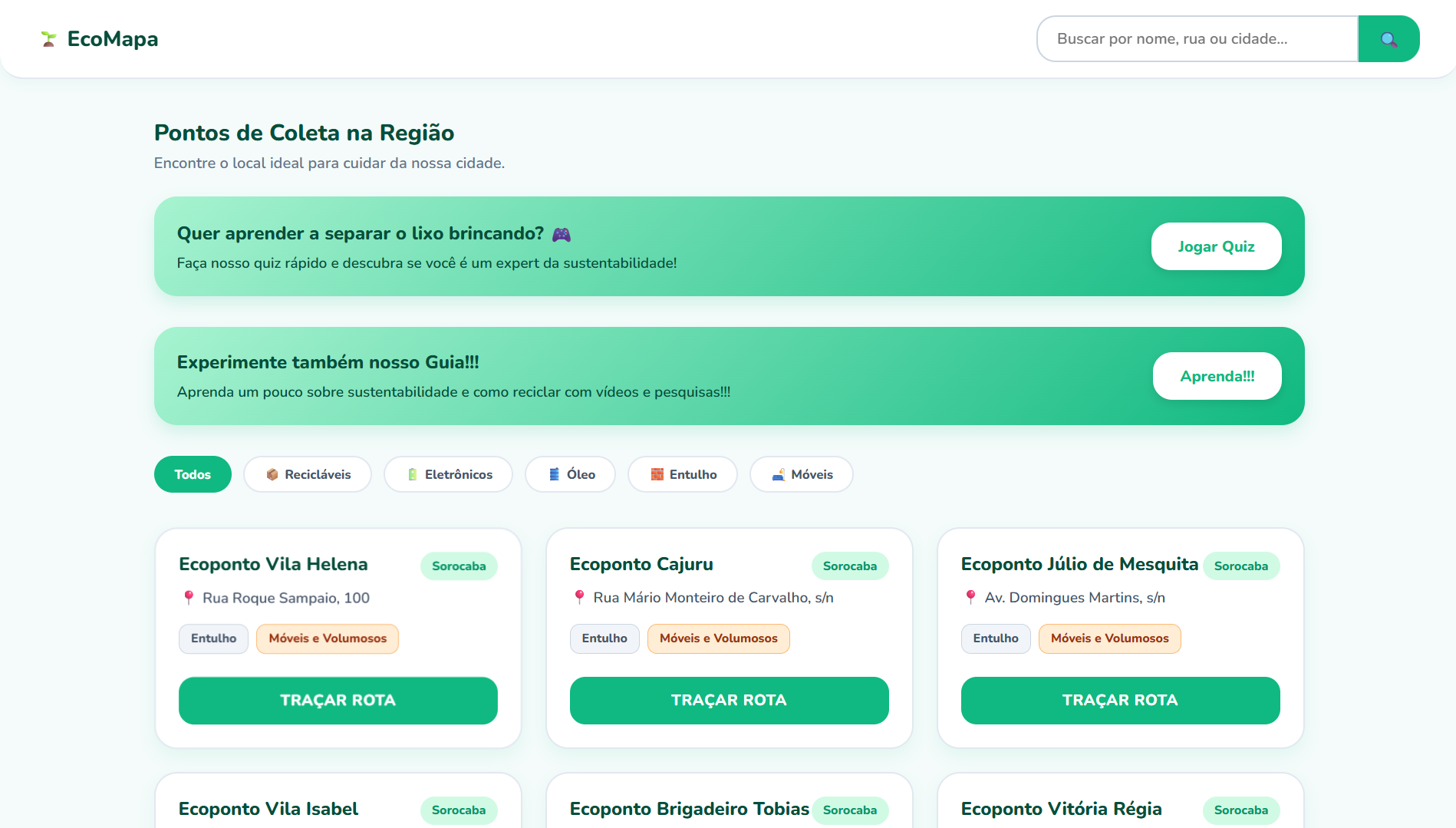Focus the search by name input field
The image size is (1456, 828).
coord(1197,39)
